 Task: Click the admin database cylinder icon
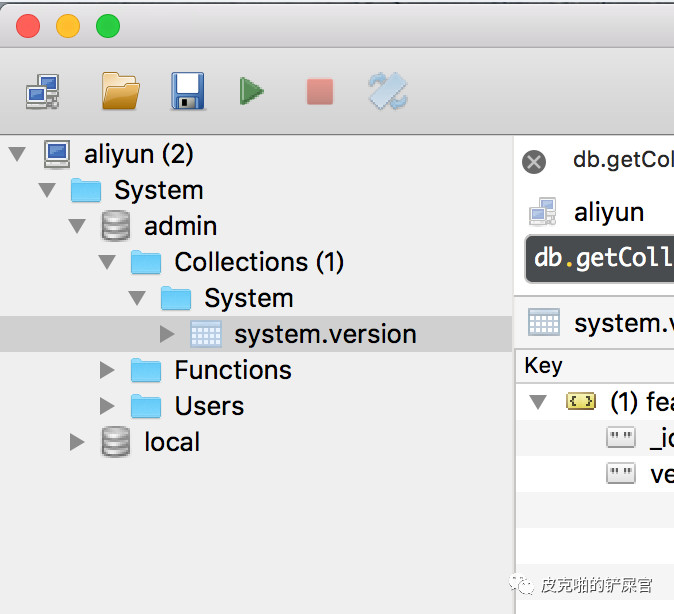click(x=116, y=225)
